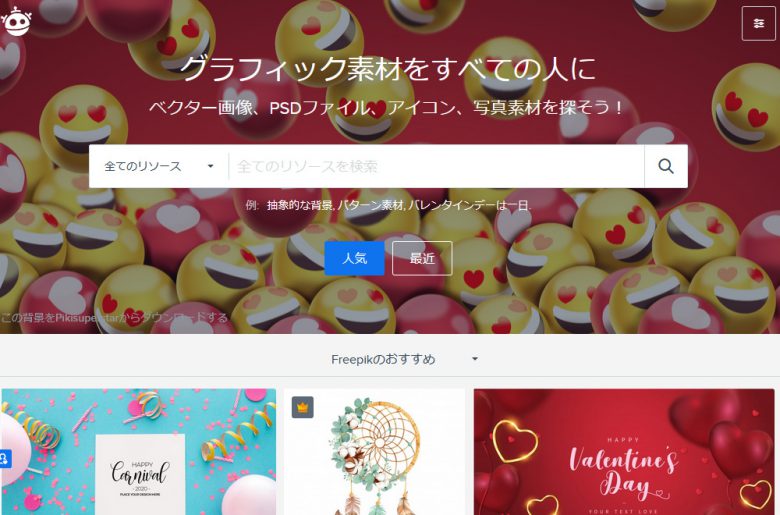Viewport: 780px width, 515px height.
Task: Select the 人気 popular filter
Action: (354, 258)
